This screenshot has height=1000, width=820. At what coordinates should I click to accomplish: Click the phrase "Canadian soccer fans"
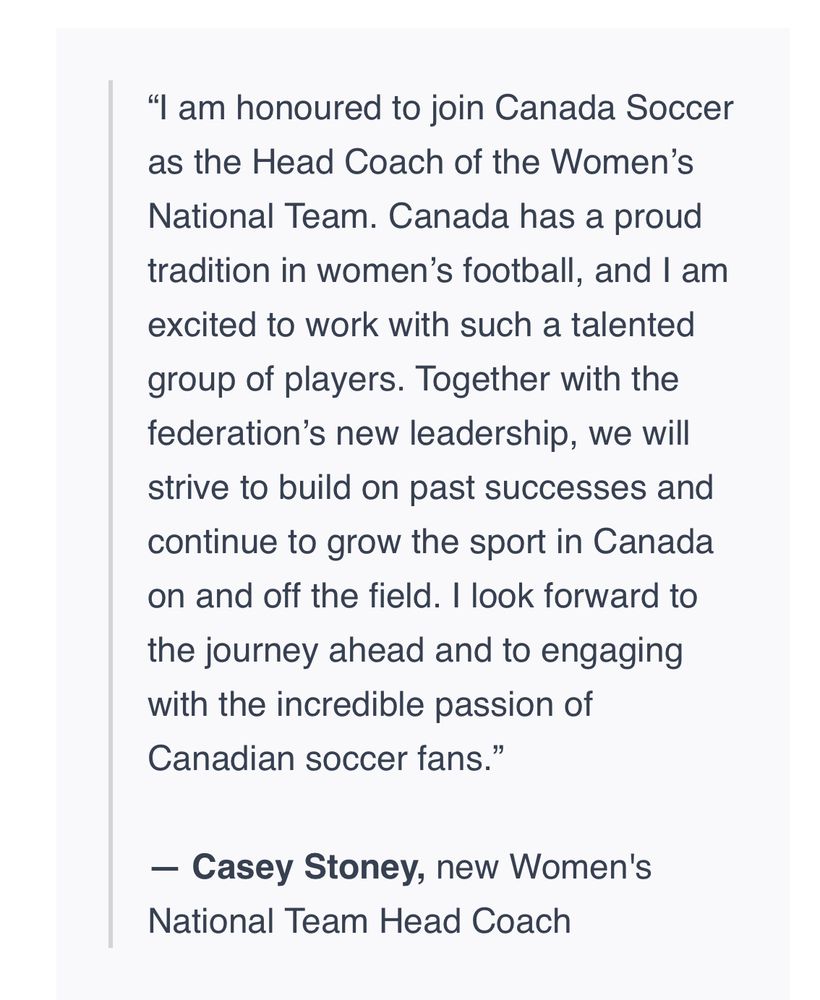click(316, 758)
